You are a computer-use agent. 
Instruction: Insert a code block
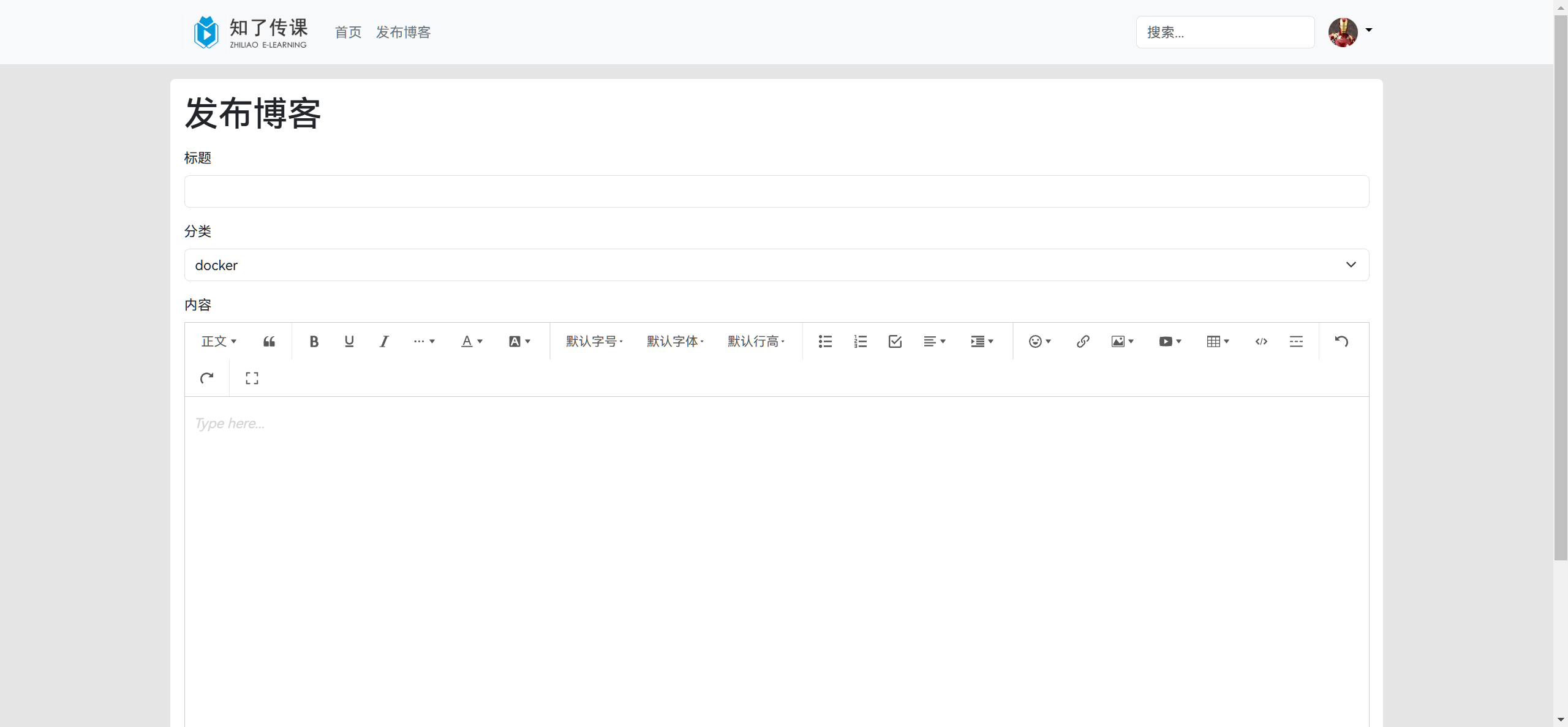[1261, 341]
